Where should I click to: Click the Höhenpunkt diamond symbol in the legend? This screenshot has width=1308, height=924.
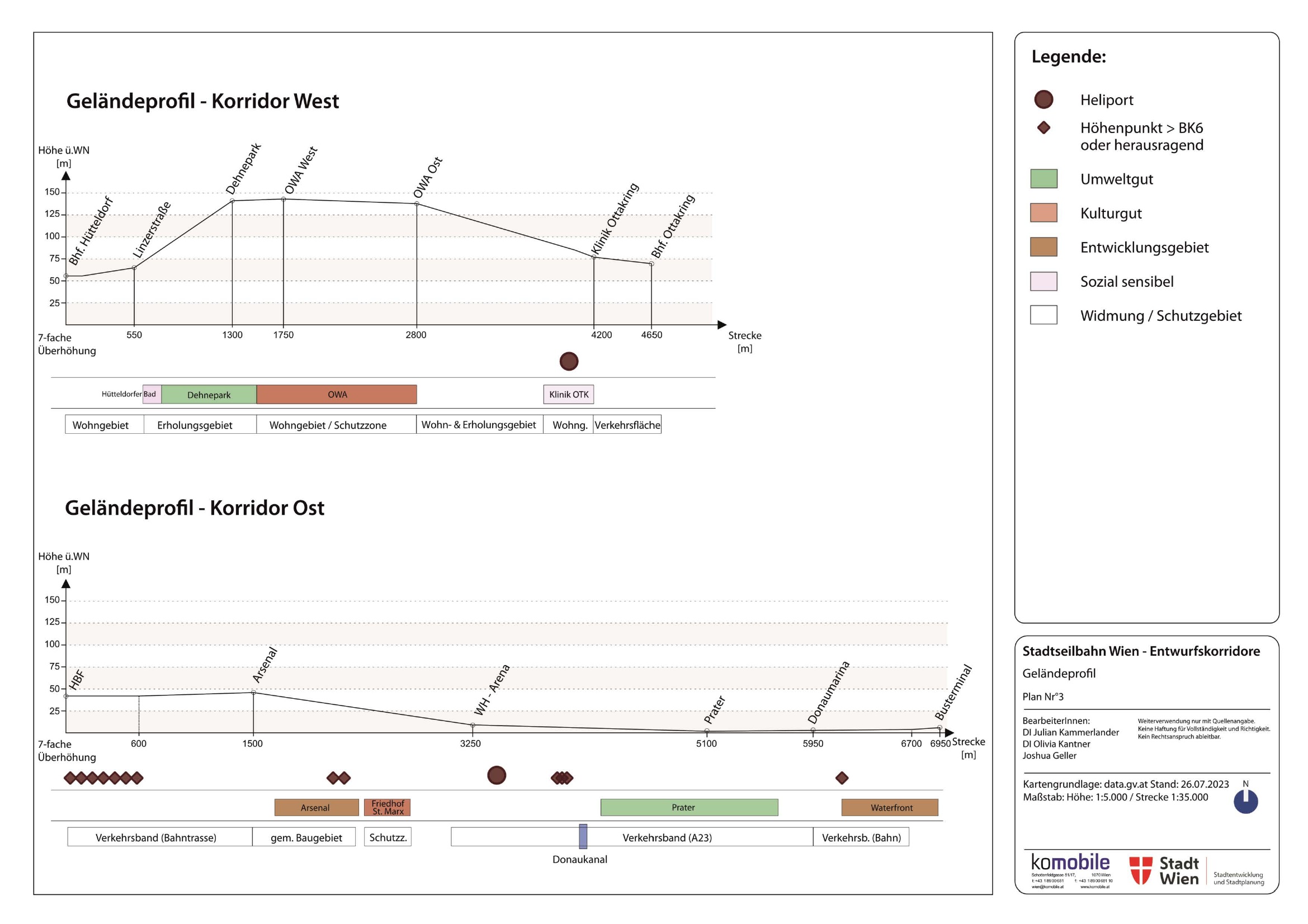pyautogui.click(x=1043, y=127)
